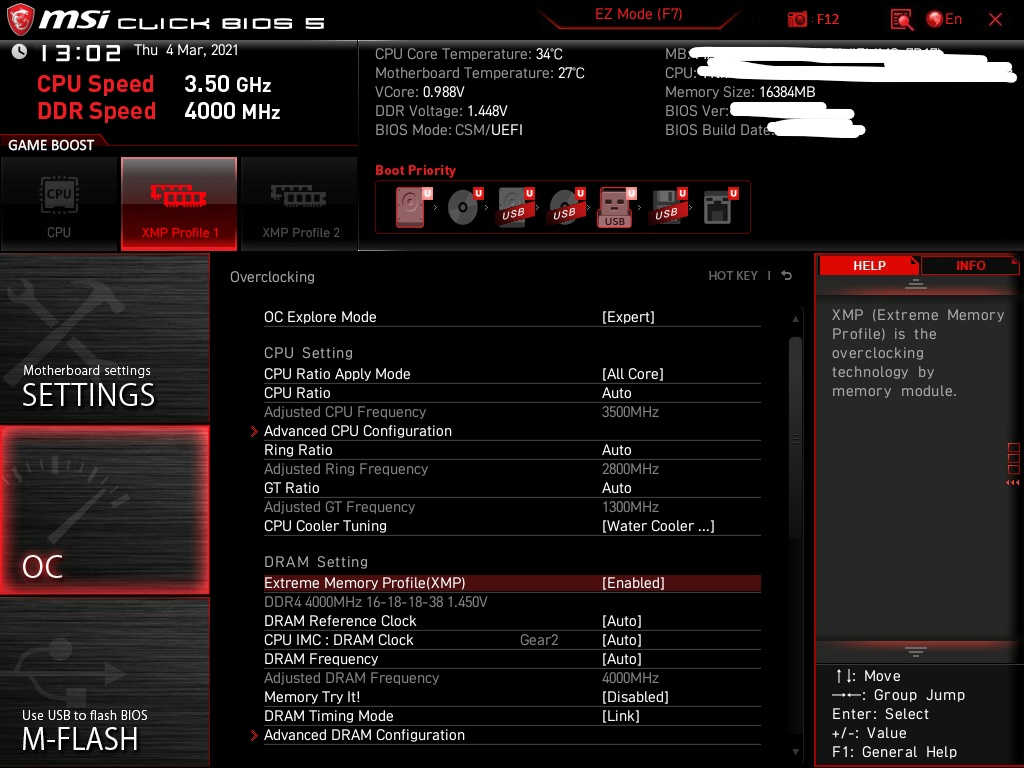Click the HOT KEY label
The image size is (1024, 768).
(733, 276)
